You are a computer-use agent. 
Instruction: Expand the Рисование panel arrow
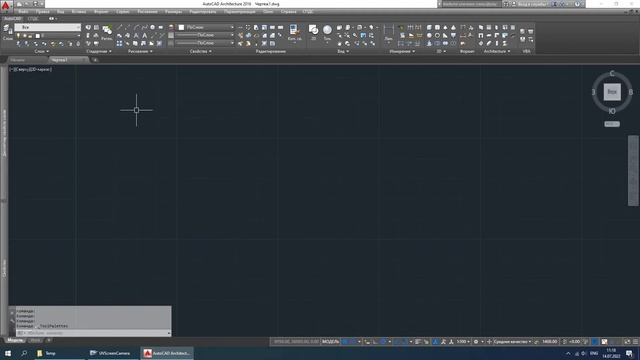point(151,51)
